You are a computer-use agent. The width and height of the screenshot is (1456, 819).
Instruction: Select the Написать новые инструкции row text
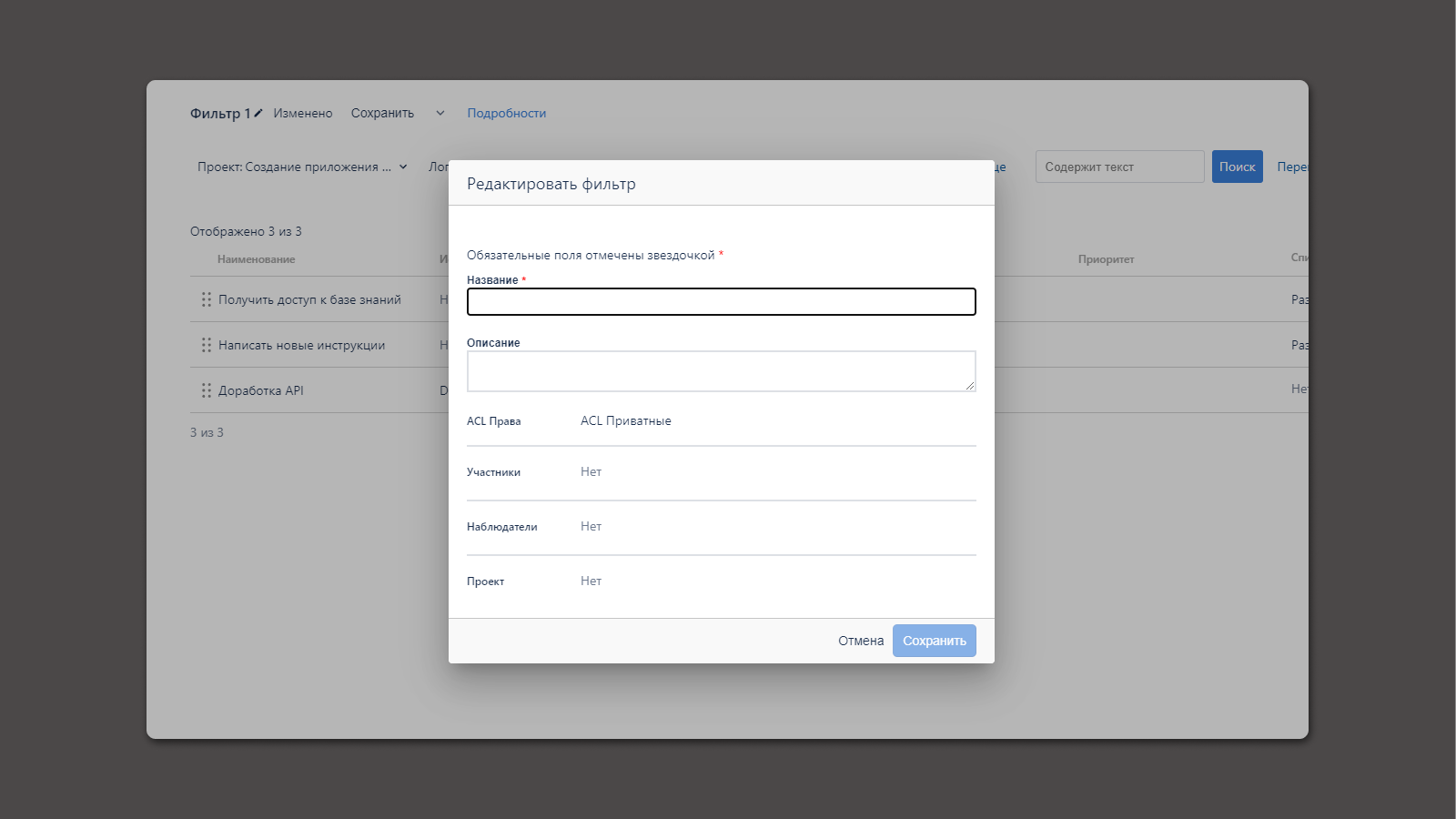(x=302, y=345)
